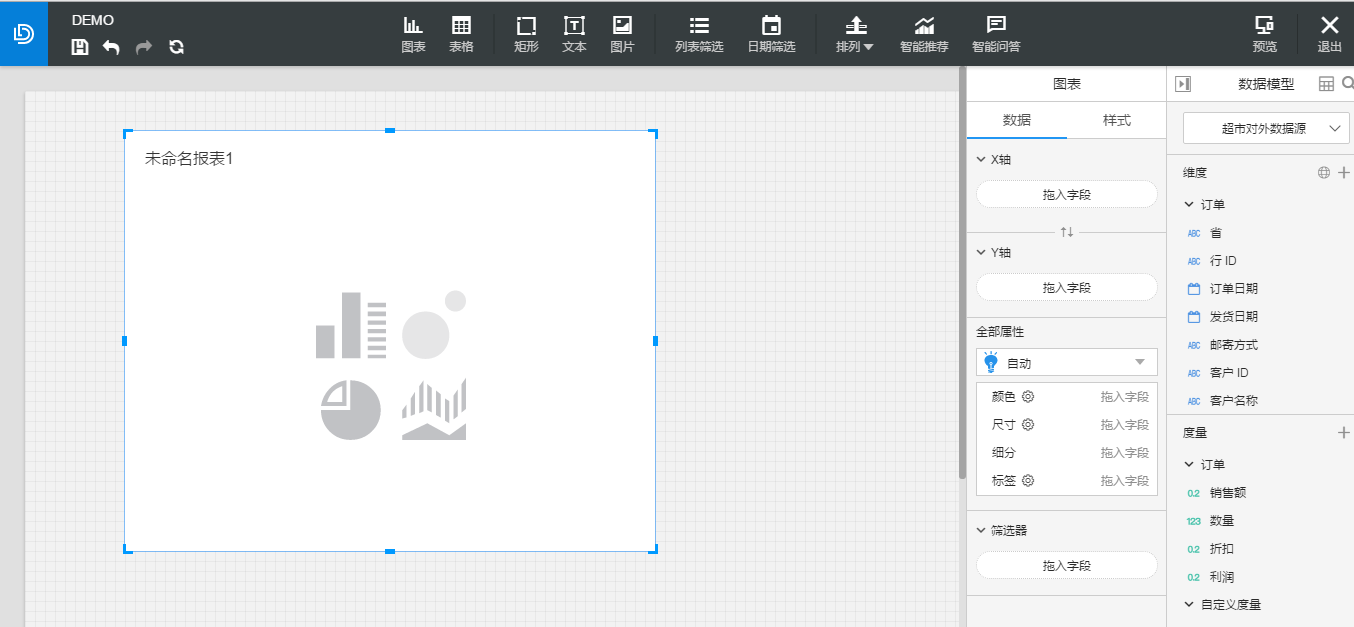Screen dimensions: 1354x627
Task: Switch to the 样式 tab
Action: point(1116,120)
